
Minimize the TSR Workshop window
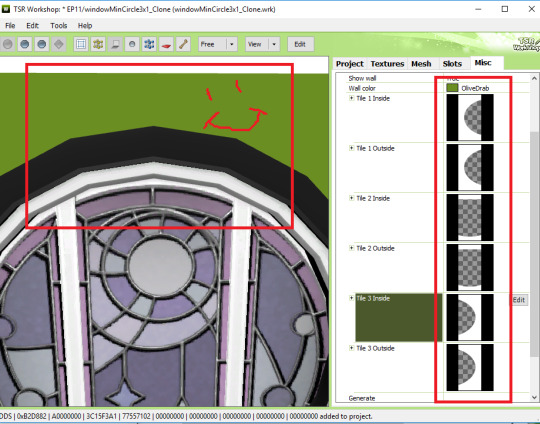pyautogui.click(x=478, y=9)
